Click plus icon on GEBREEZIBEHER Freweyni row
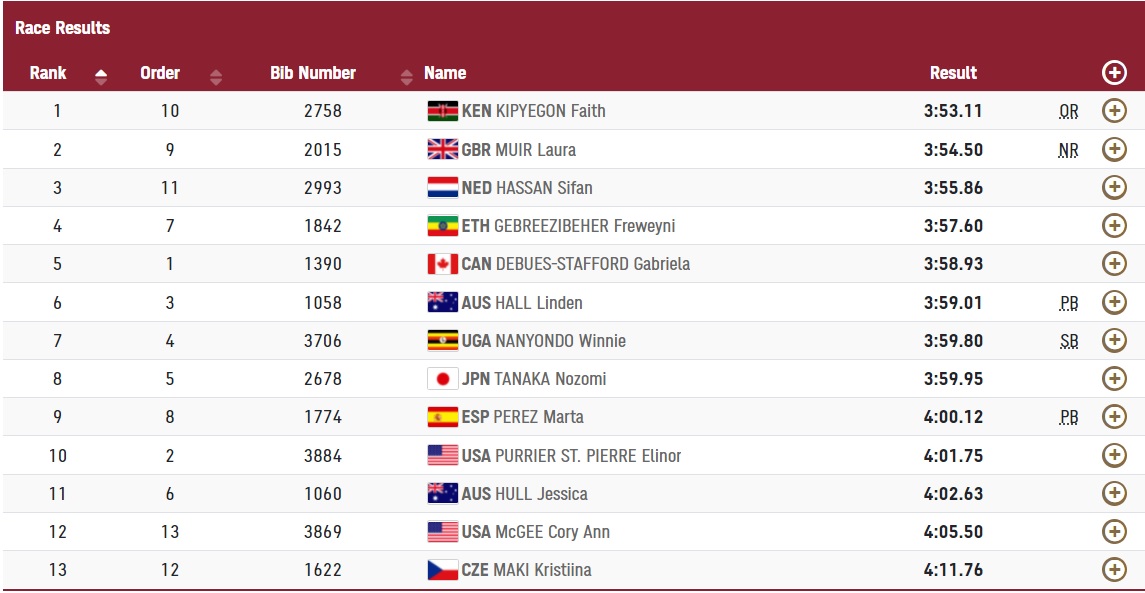 click(1114, 226)
